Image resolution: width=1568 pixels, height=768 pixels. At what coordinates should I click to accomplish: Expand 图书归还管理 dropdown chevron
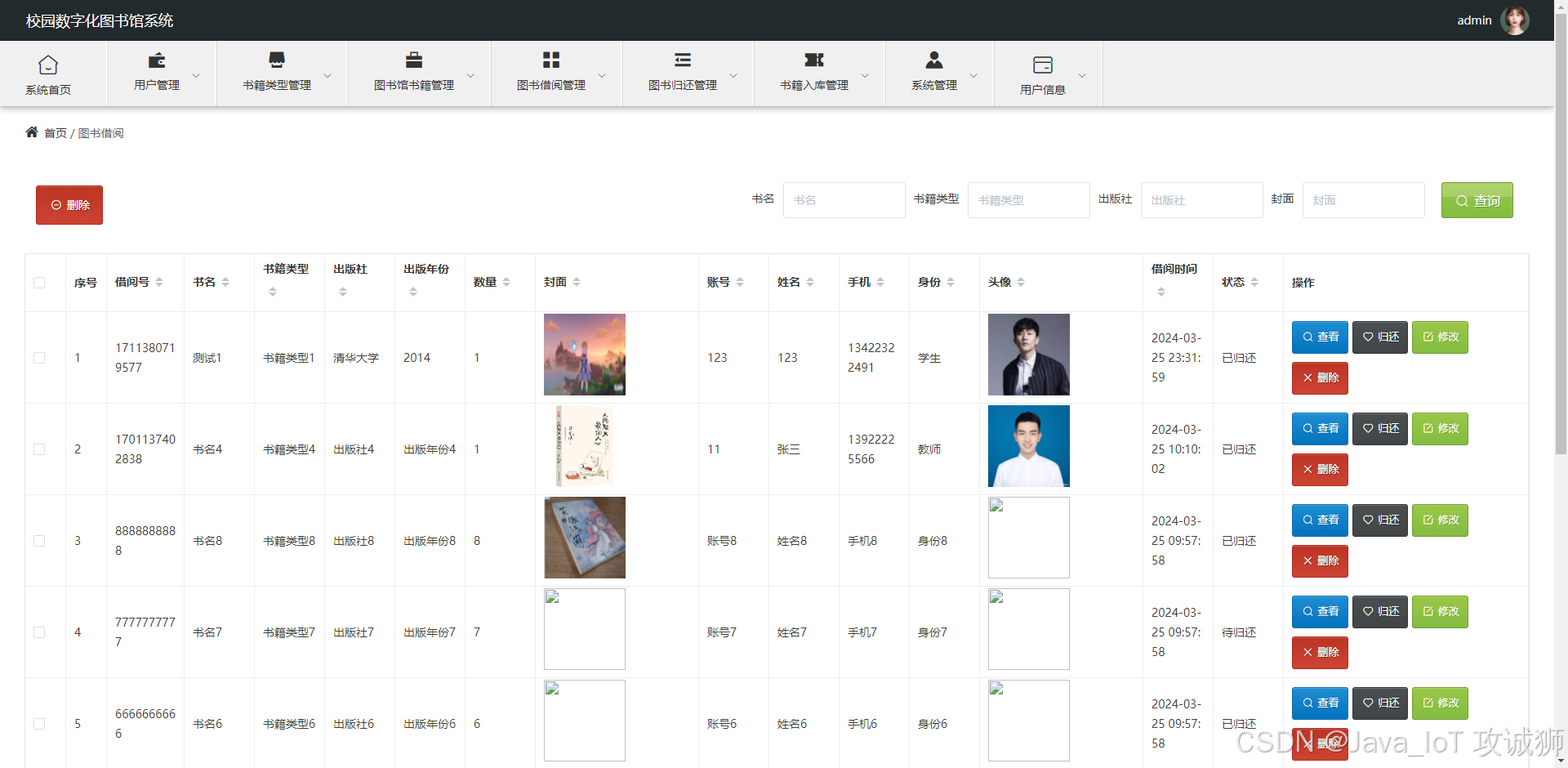click(x=733, y=75)
